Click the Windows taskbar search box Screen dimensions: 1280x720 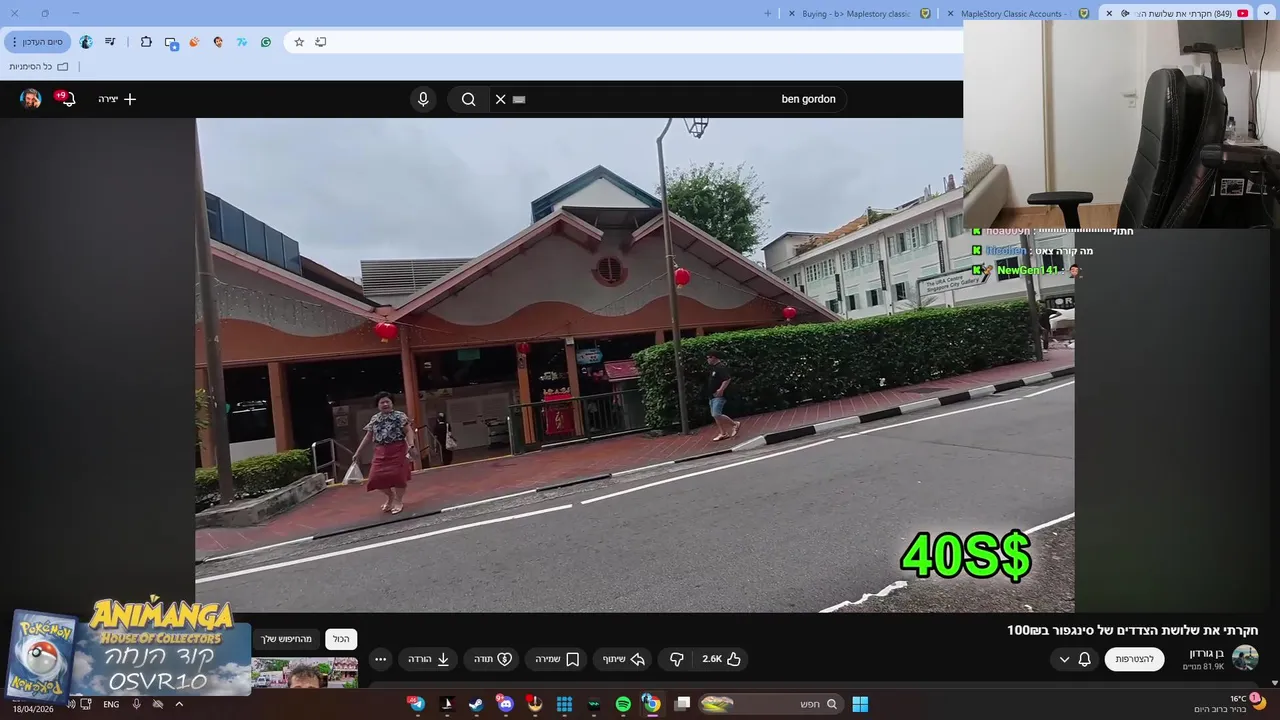tap(770, 704)
